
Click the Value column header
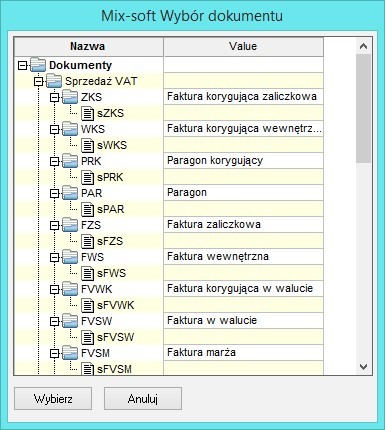(243, 46)
